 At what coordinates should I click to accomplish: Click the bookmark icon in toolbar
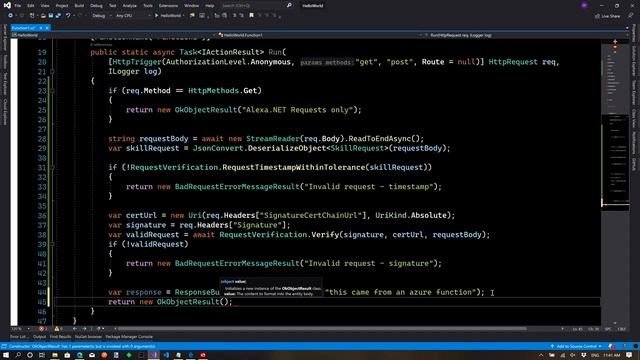pyautogui.click(x=251, y=16)
